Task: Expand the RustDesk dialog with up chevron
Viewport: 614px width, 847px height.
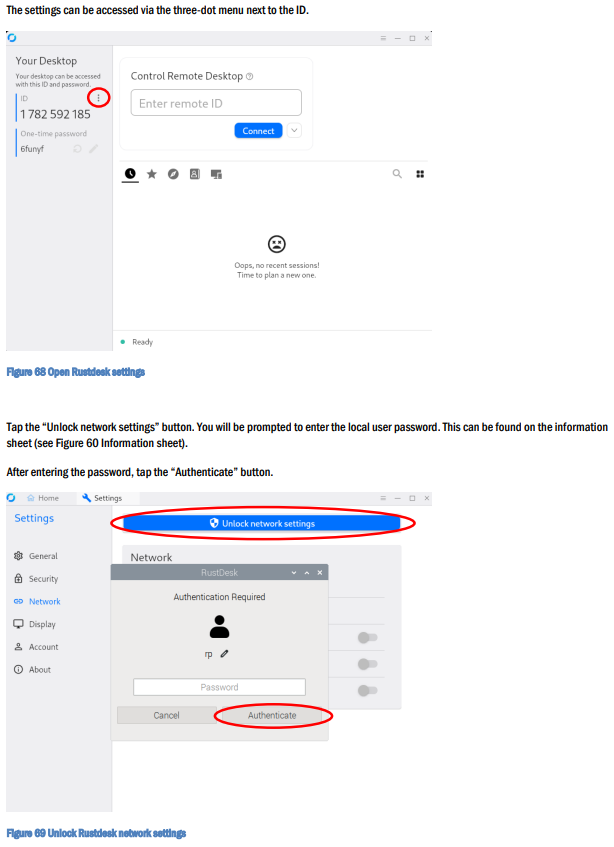Action: tap(307, 573)
